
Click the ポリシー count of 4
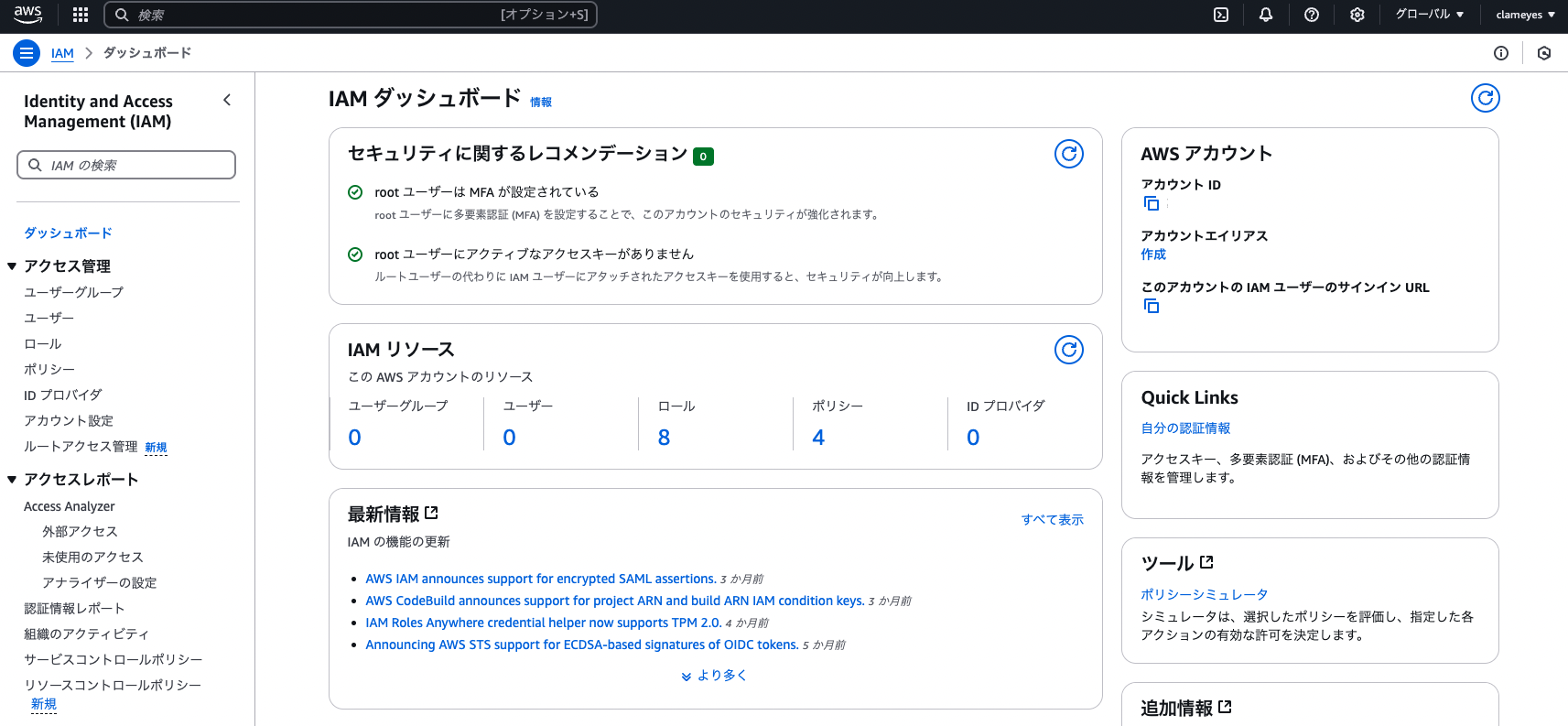tap(818, 438)
